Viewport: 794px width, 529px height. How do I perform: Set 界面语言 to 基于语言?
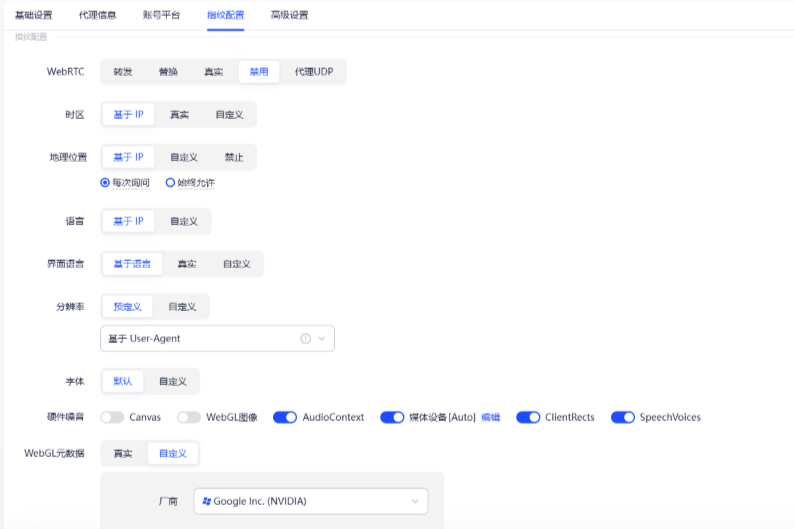(x=132, y=264)
